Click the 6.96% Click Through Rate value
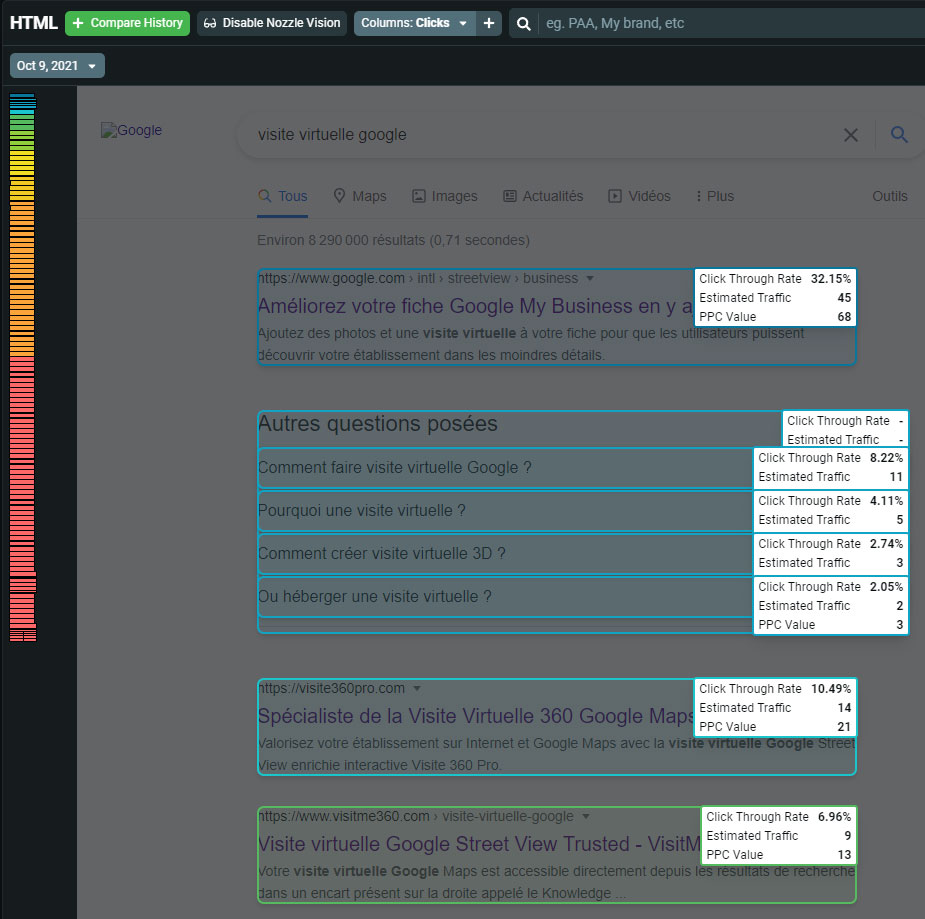This screenshot has width=925, height=919. coord(834,816)
